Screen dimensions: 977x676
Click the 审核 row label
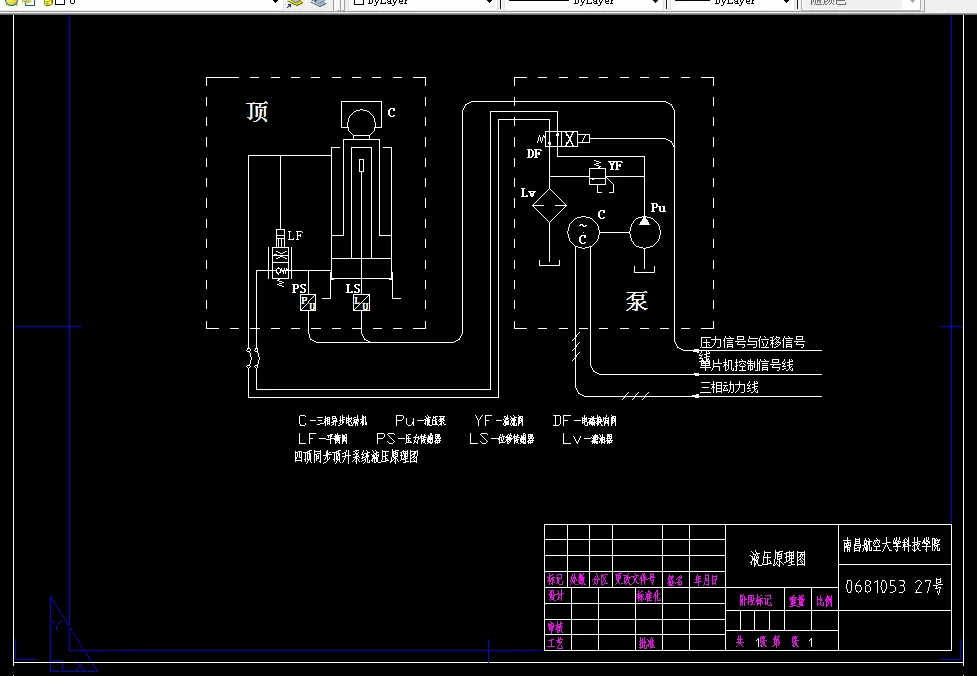pos(556,627)
